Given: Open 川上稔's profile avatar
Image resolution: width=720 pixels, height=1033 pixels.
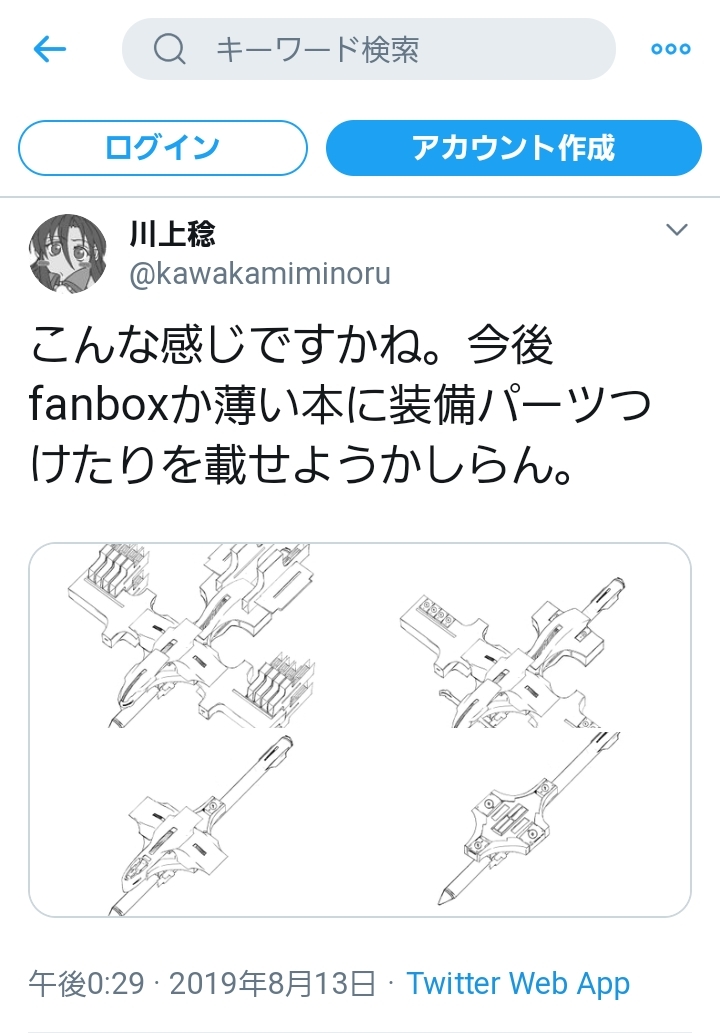Looking at the screenshot, I should coord(67,254).
